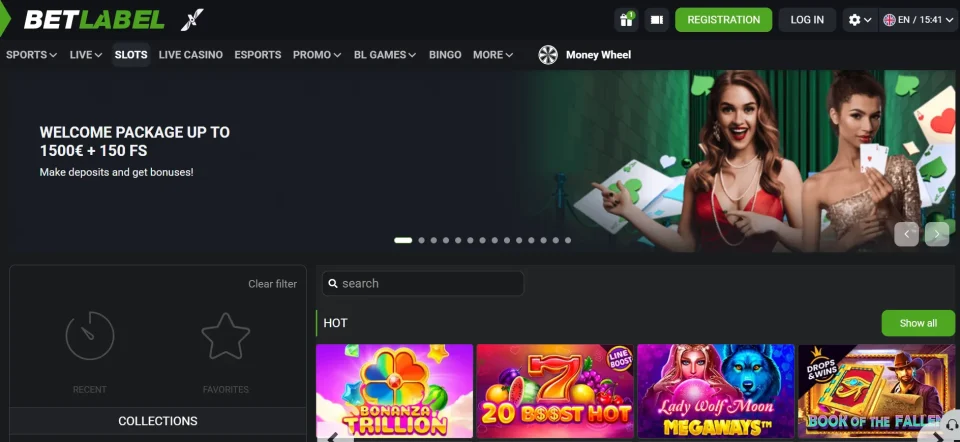This screenshot has width=960, height=442.
Task: Open Book of the Fallen thumbnail
Action: pyautogui.click(x=876, y=392)
